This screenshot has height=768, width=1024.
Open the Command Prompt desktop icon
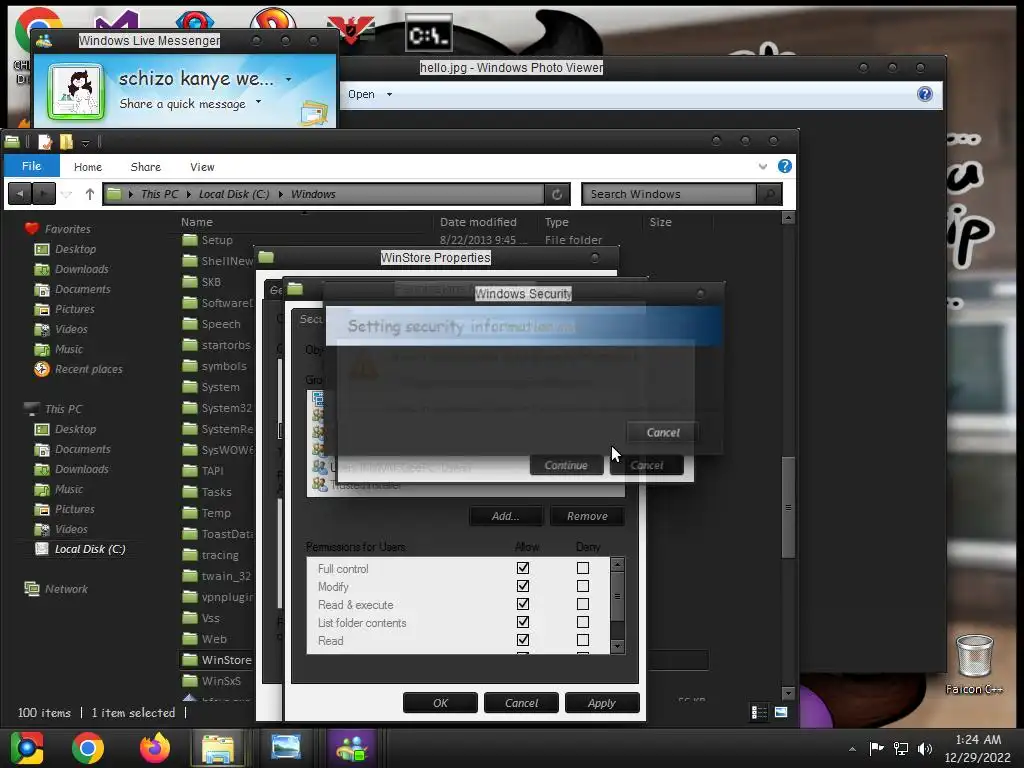[428, 33]
